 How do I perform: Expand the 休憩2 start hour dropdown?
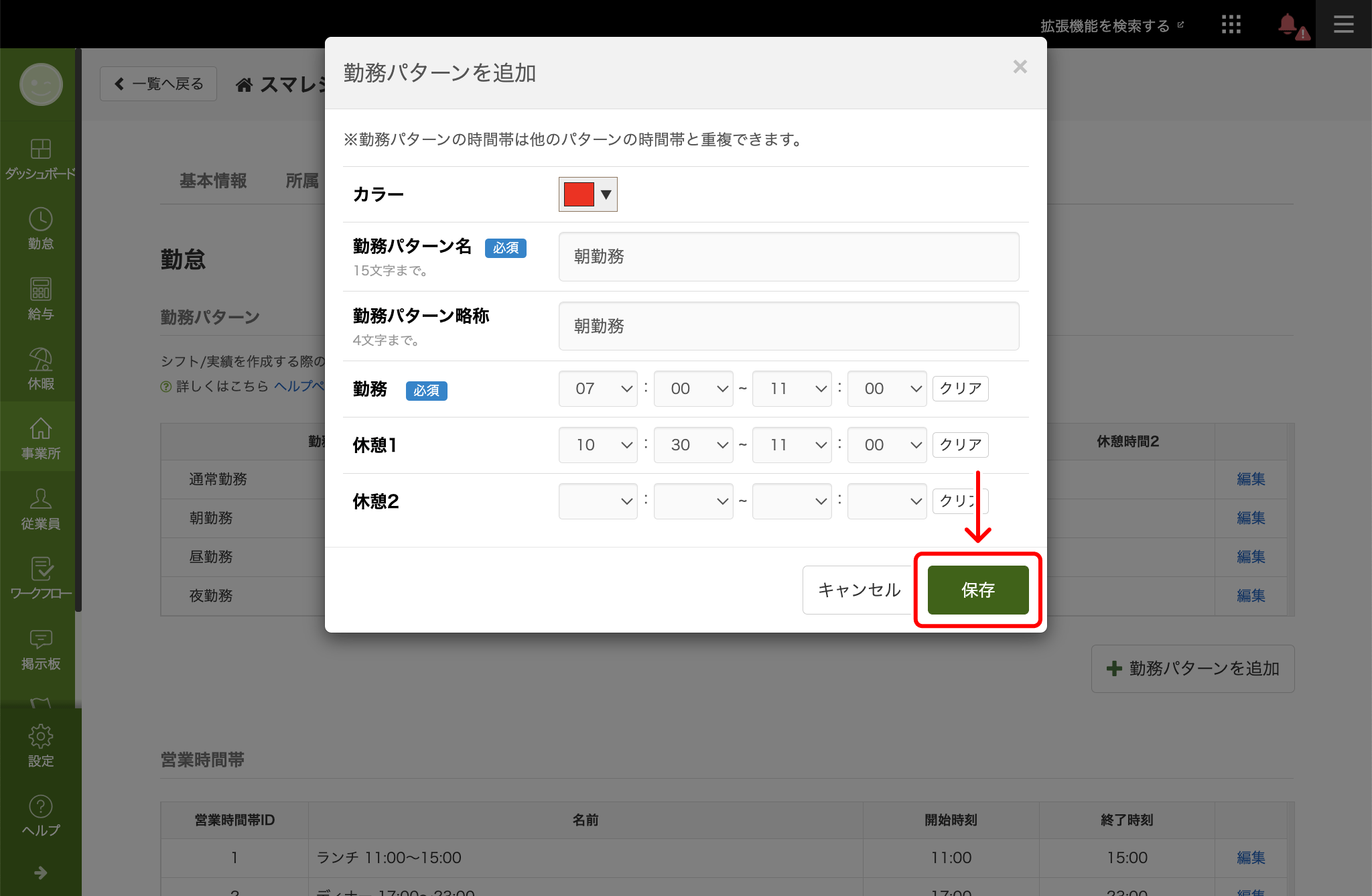pyautogui.click(x=598, y=501)
